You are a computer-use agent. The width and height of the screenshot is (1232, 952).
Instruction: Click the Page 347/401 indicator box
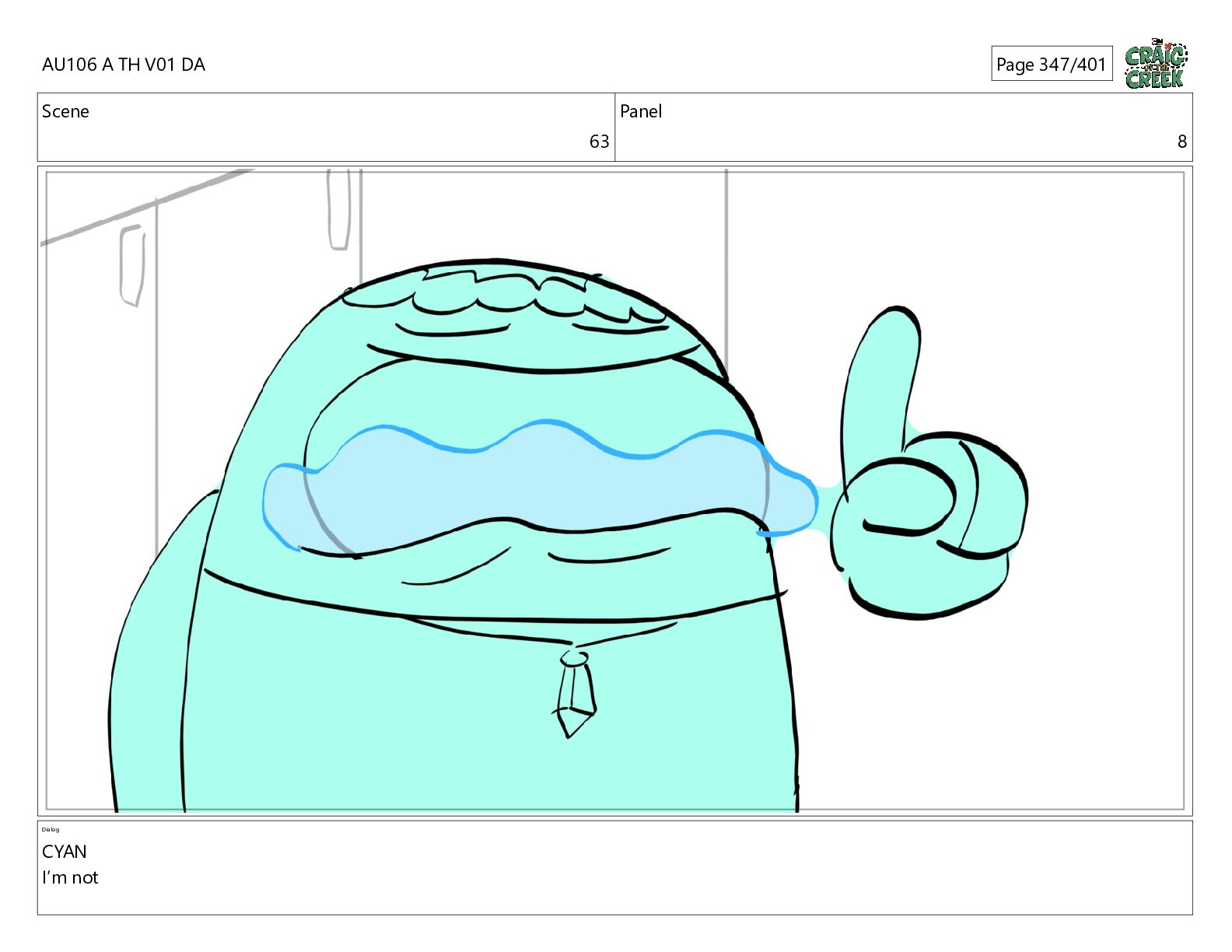(x=1052, y=64)
